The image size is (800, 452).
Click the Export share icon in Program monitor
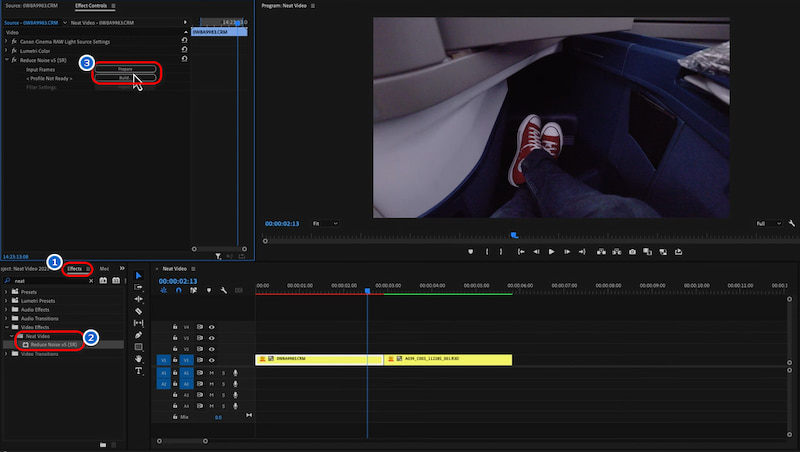coord(678,252)
